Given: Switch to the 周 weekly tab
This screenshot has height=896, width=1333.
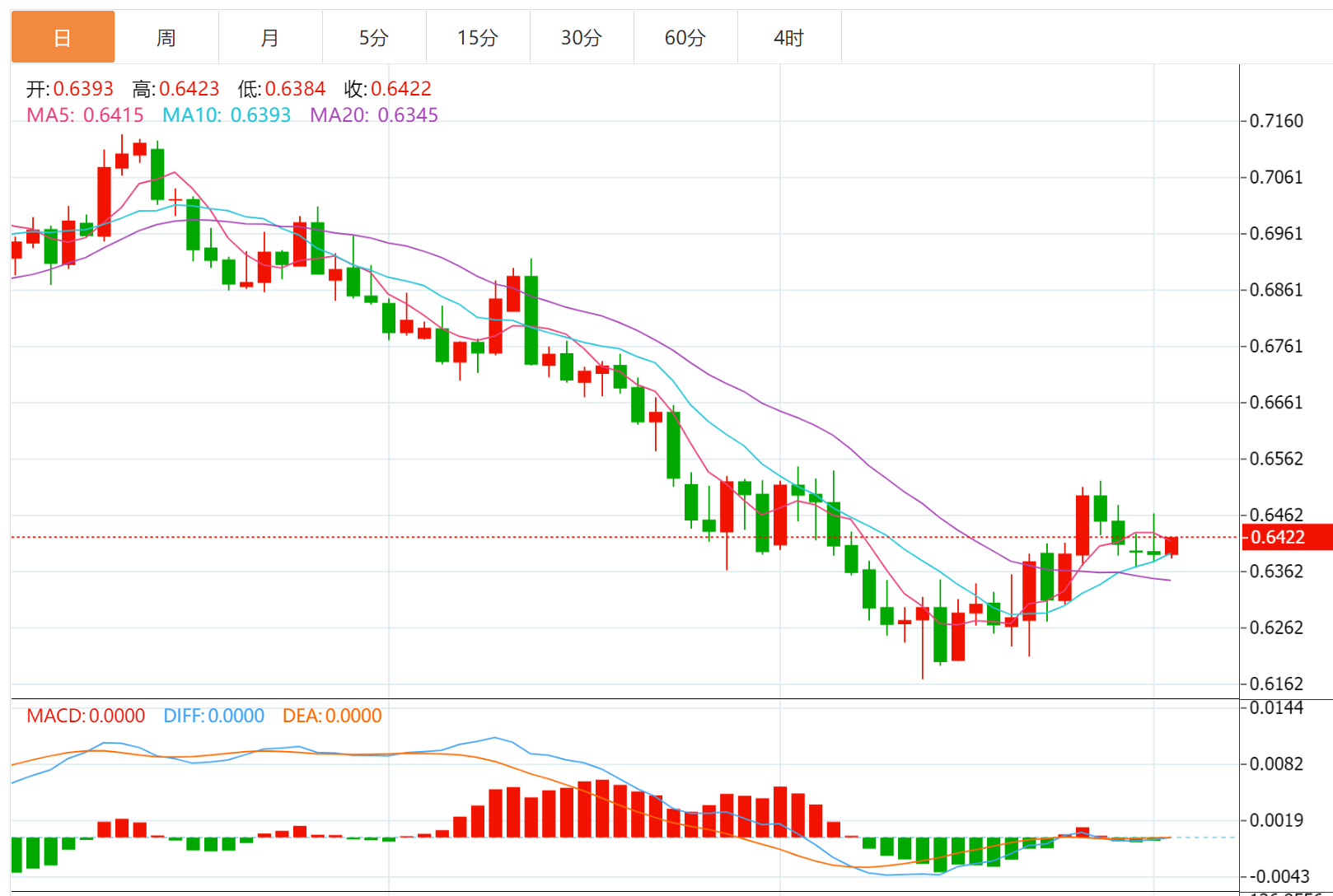Looking at the screenshot, I should point(166,37).
